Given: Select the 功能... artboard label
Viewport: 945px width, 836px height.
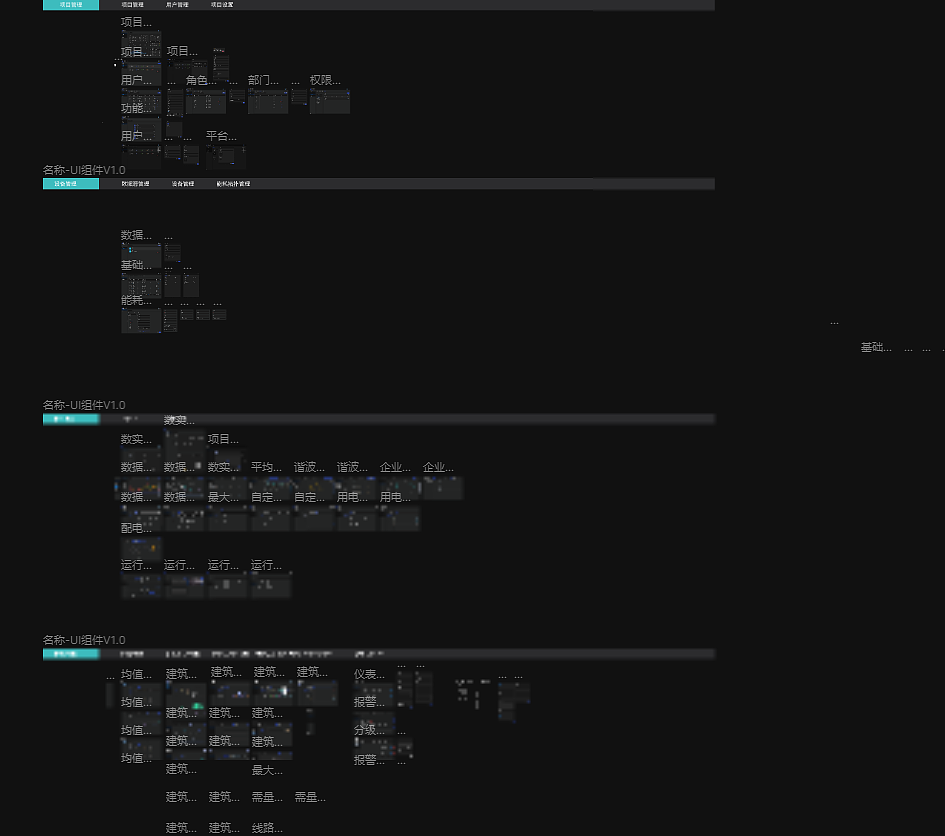Looking at the screenshot, I should pyautogui.click(x=136, y=108).
